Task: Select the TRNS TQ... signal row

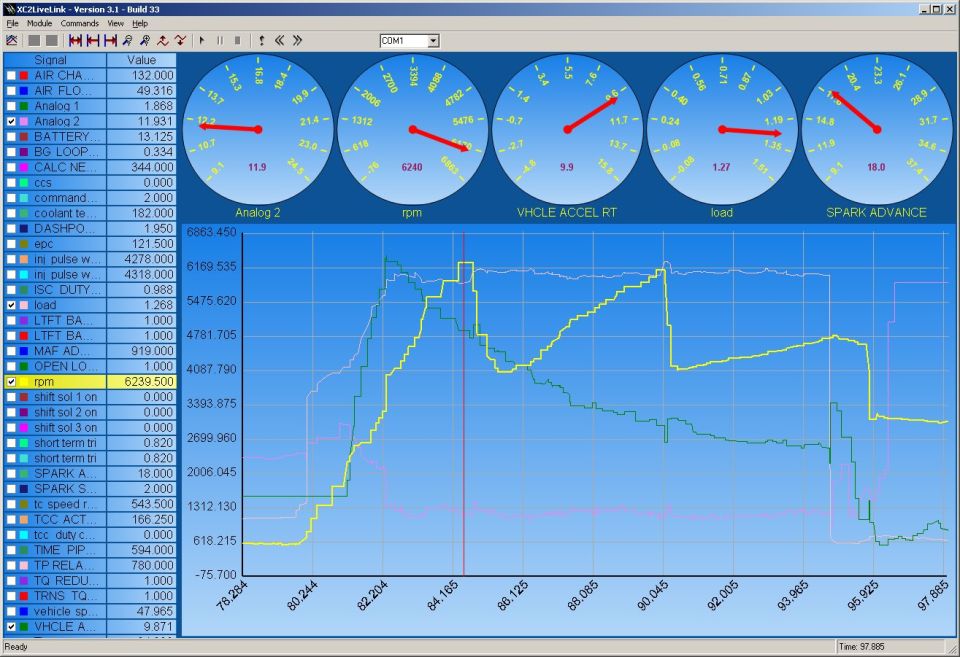Action: (90, 596)
